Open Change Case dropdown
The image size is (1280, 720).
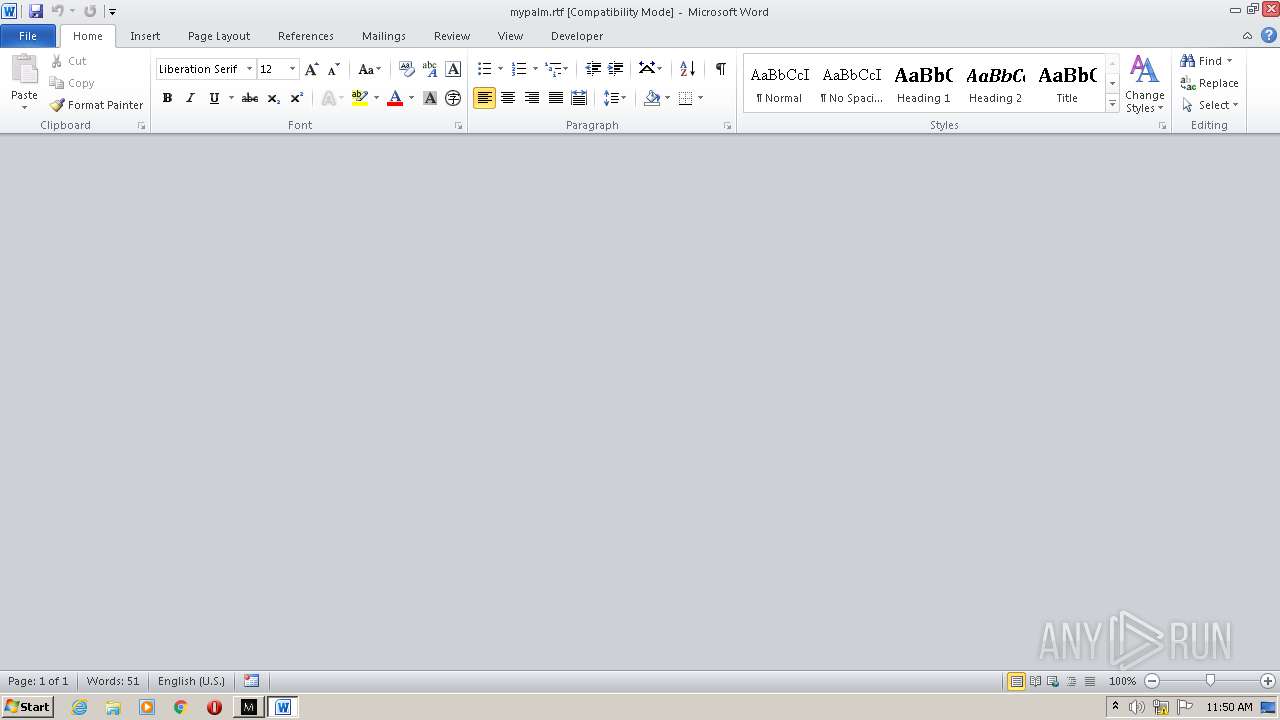pos(369,69)
